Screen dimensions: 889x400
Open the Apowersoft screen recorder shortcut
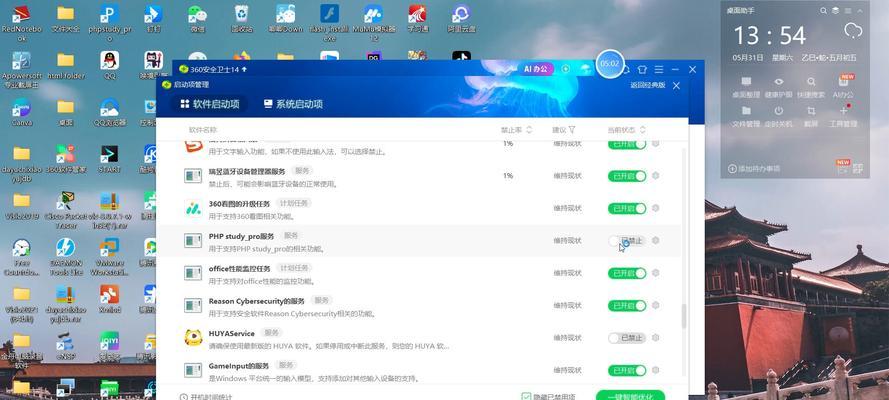[22, 70]
